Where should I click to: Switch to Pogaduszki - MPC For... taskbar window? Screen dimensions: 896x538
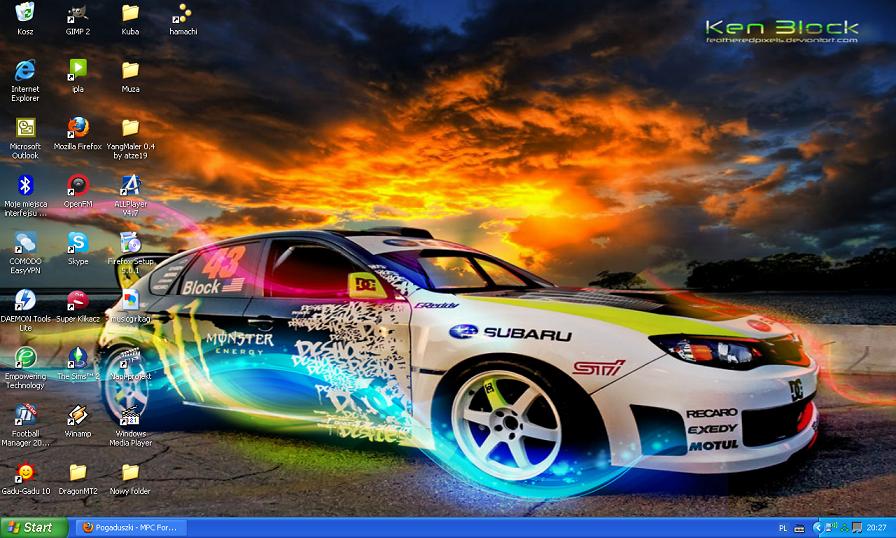point(131,528)
